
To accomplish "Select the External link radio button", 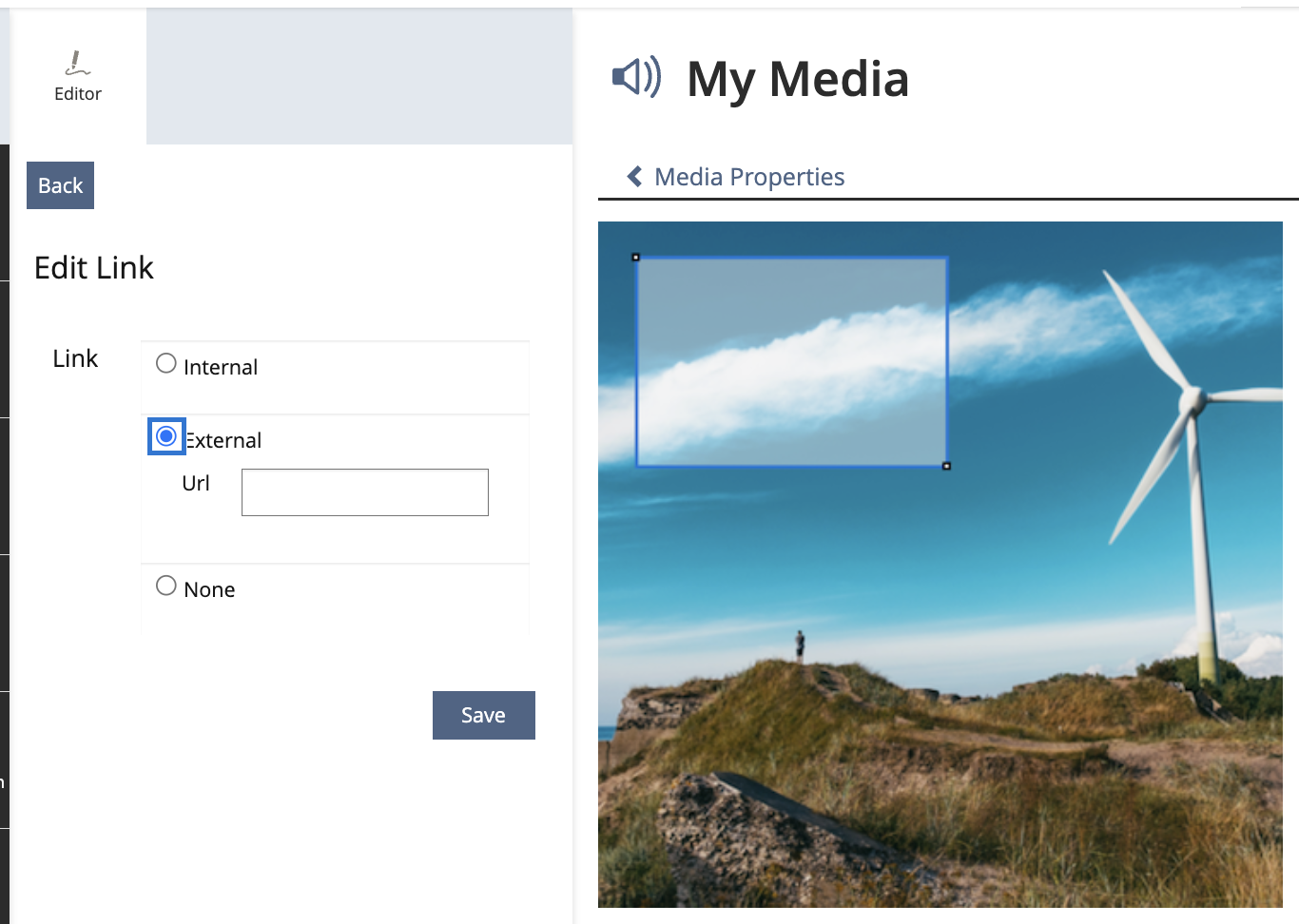I will 166,436.
